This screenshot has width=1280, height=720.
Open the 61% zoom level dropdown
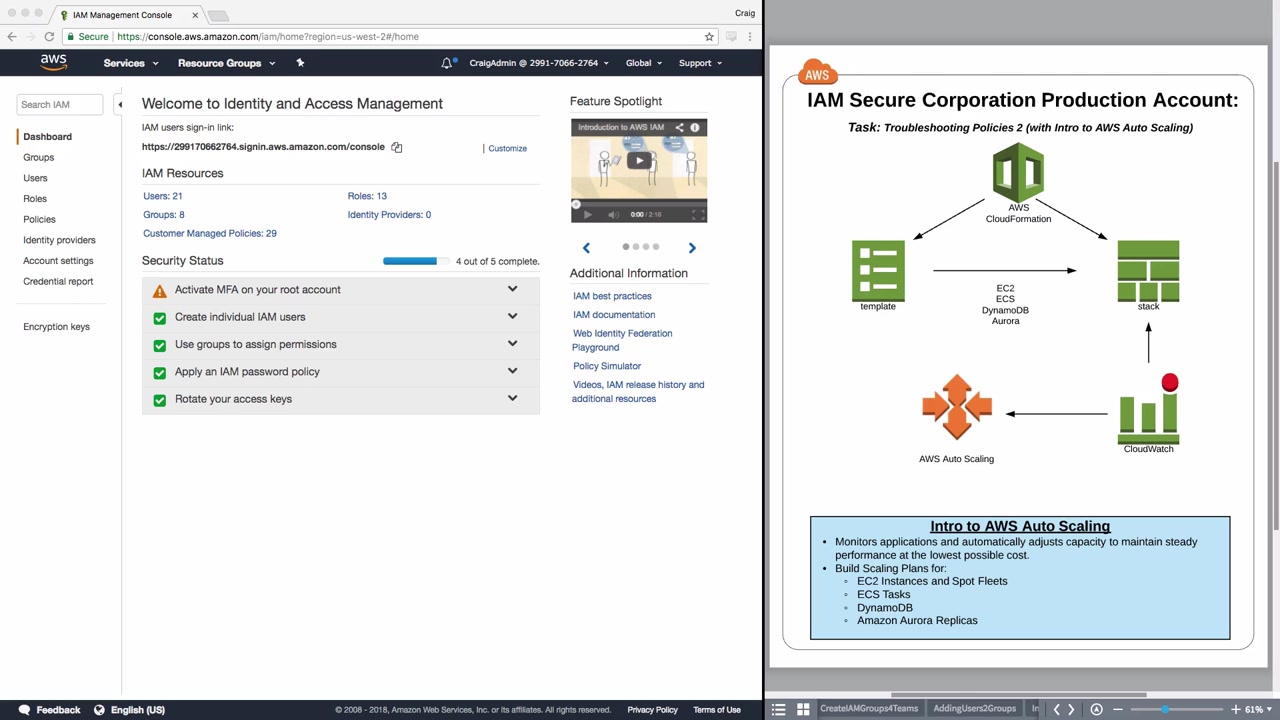[1259, 709]
